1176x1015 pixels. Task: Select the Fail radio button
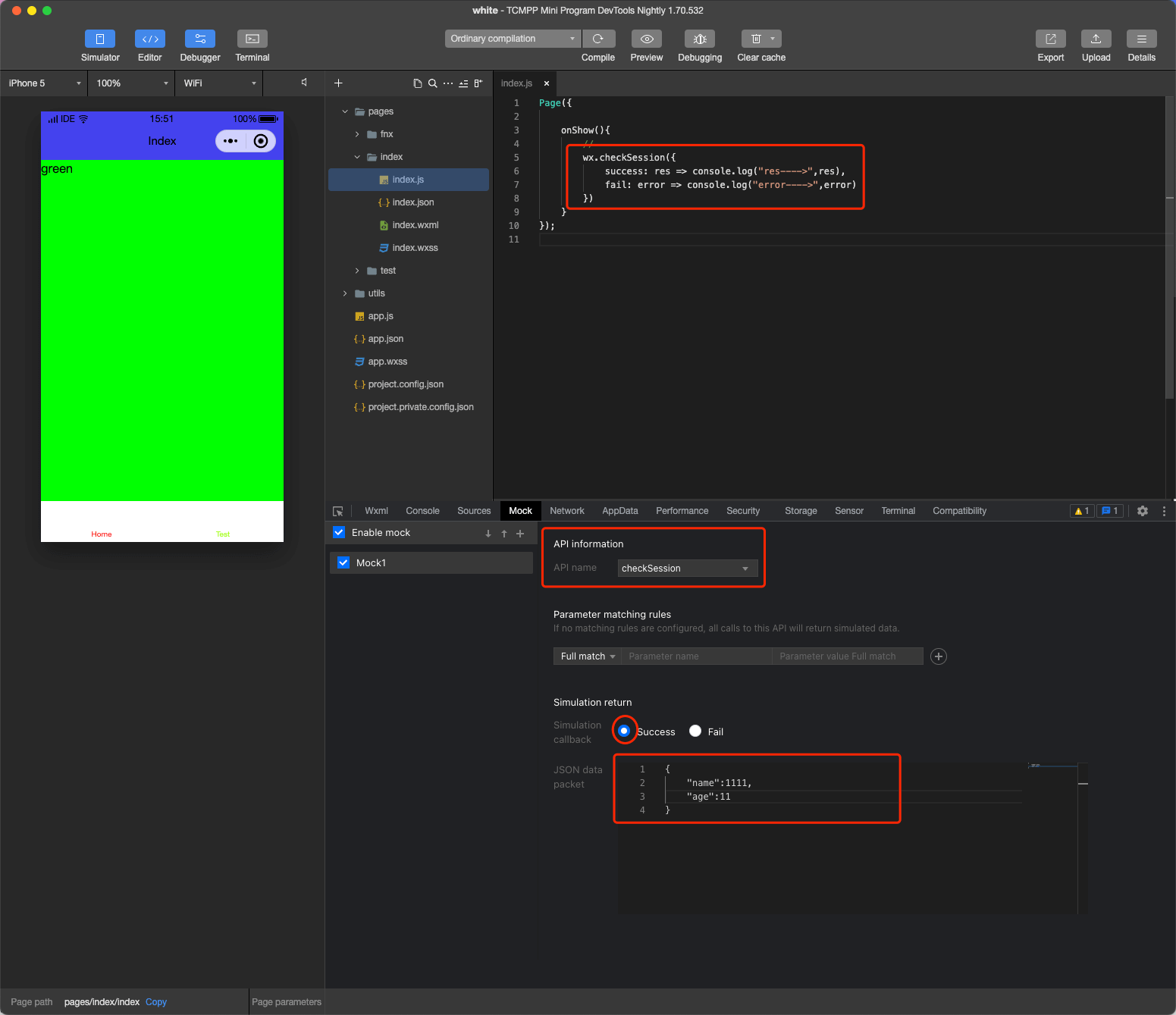coord(695,731)
